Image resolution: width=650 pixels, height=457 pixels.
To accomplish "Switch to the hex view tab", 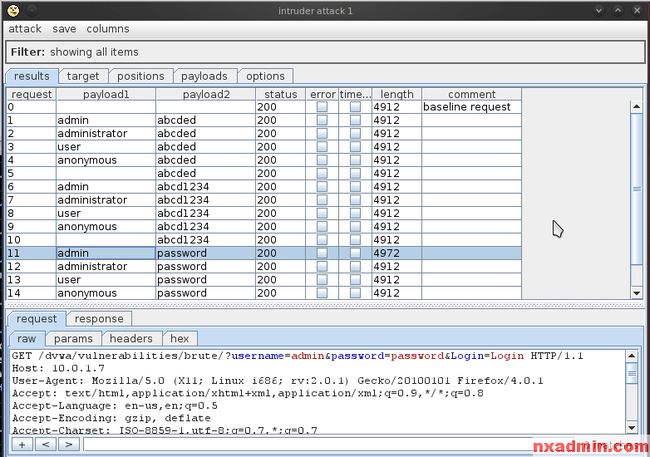I will 179,339.
